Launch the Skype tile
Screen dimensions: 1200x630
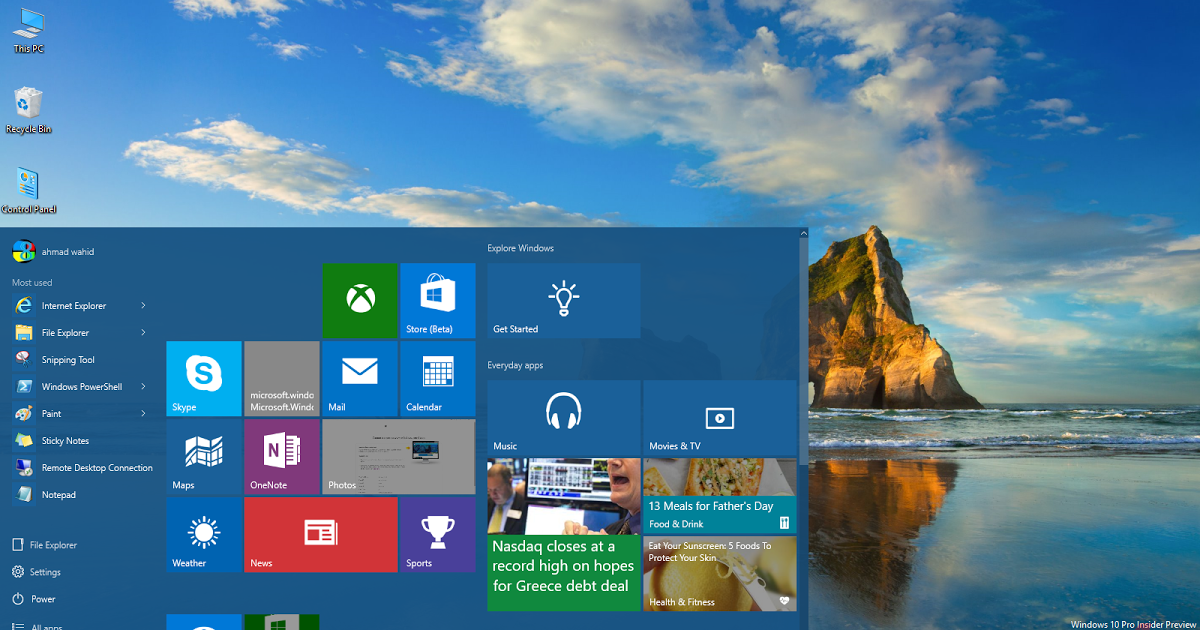click(x=204, y=378)
